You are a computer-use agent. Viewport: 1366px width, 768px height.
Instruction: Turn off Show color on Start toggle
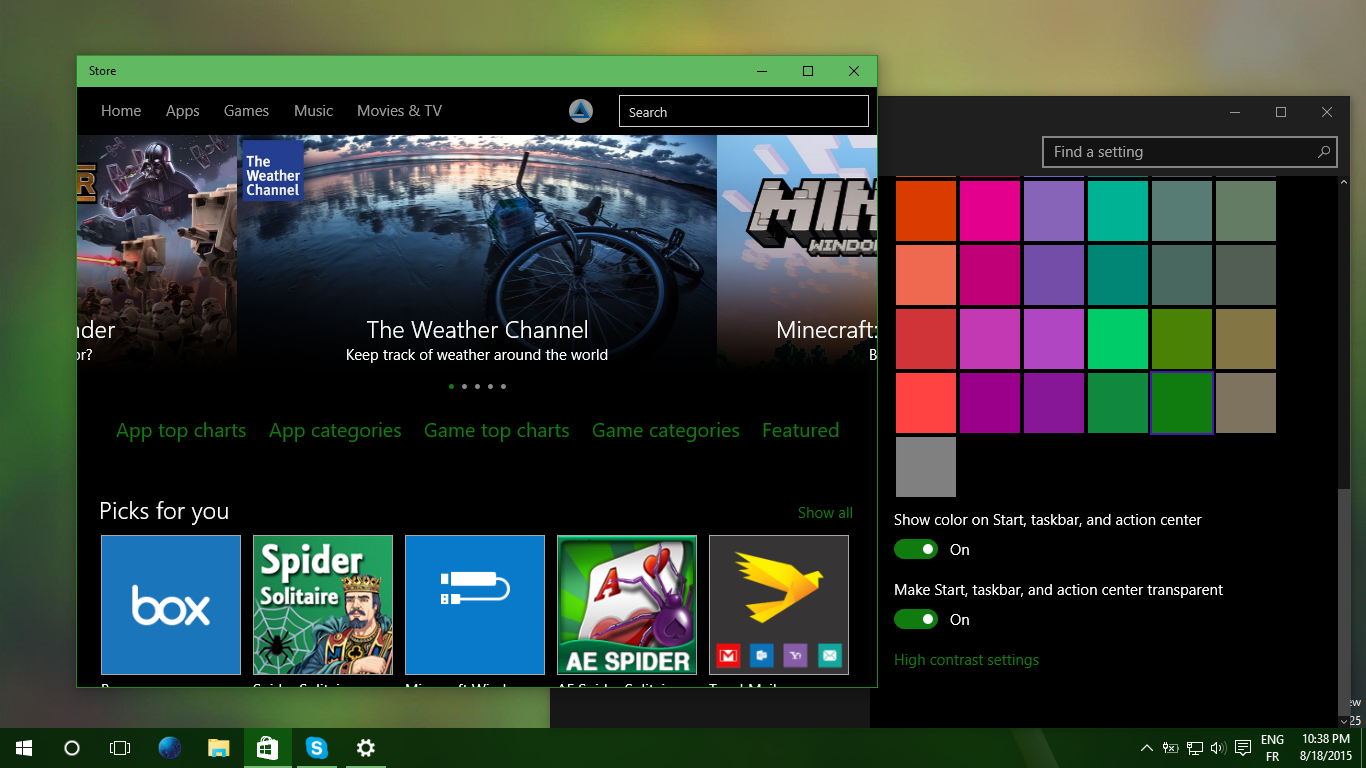[916, 549]
